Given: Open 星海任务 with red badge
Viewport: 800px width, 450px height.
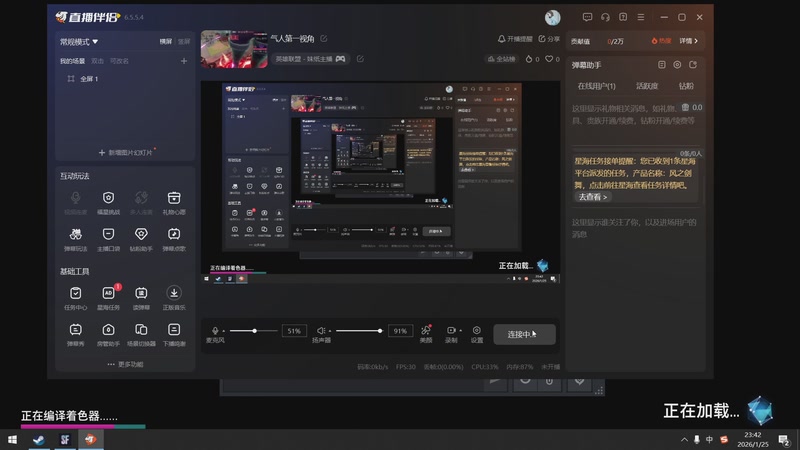Looking at the screenshot, I should pos(108,298).
